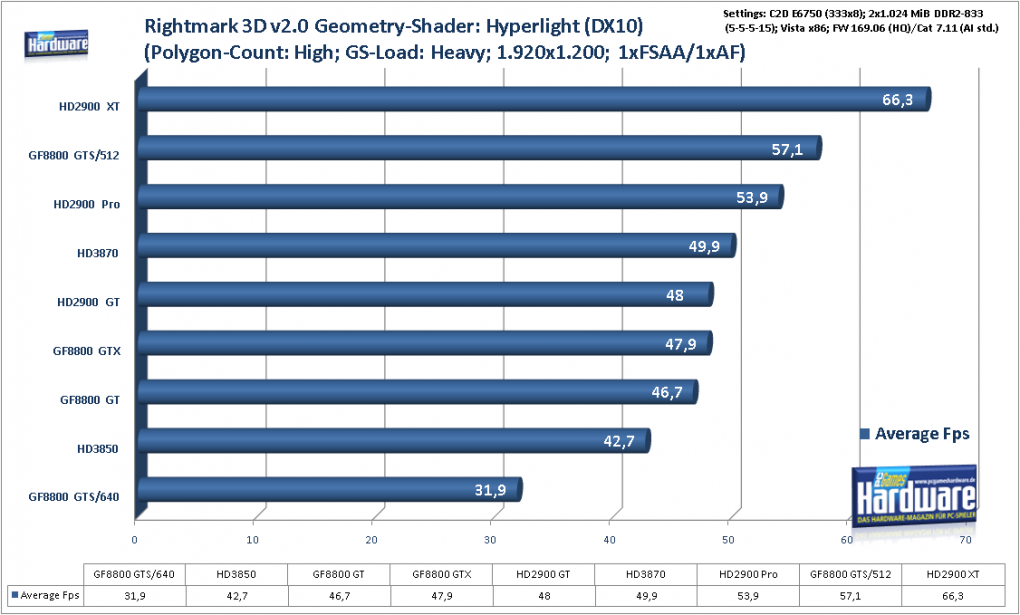This screenshot has width=1020, height=615.
Task: Select the 49,9 data label on the bar
Action: tap(705, 247)
